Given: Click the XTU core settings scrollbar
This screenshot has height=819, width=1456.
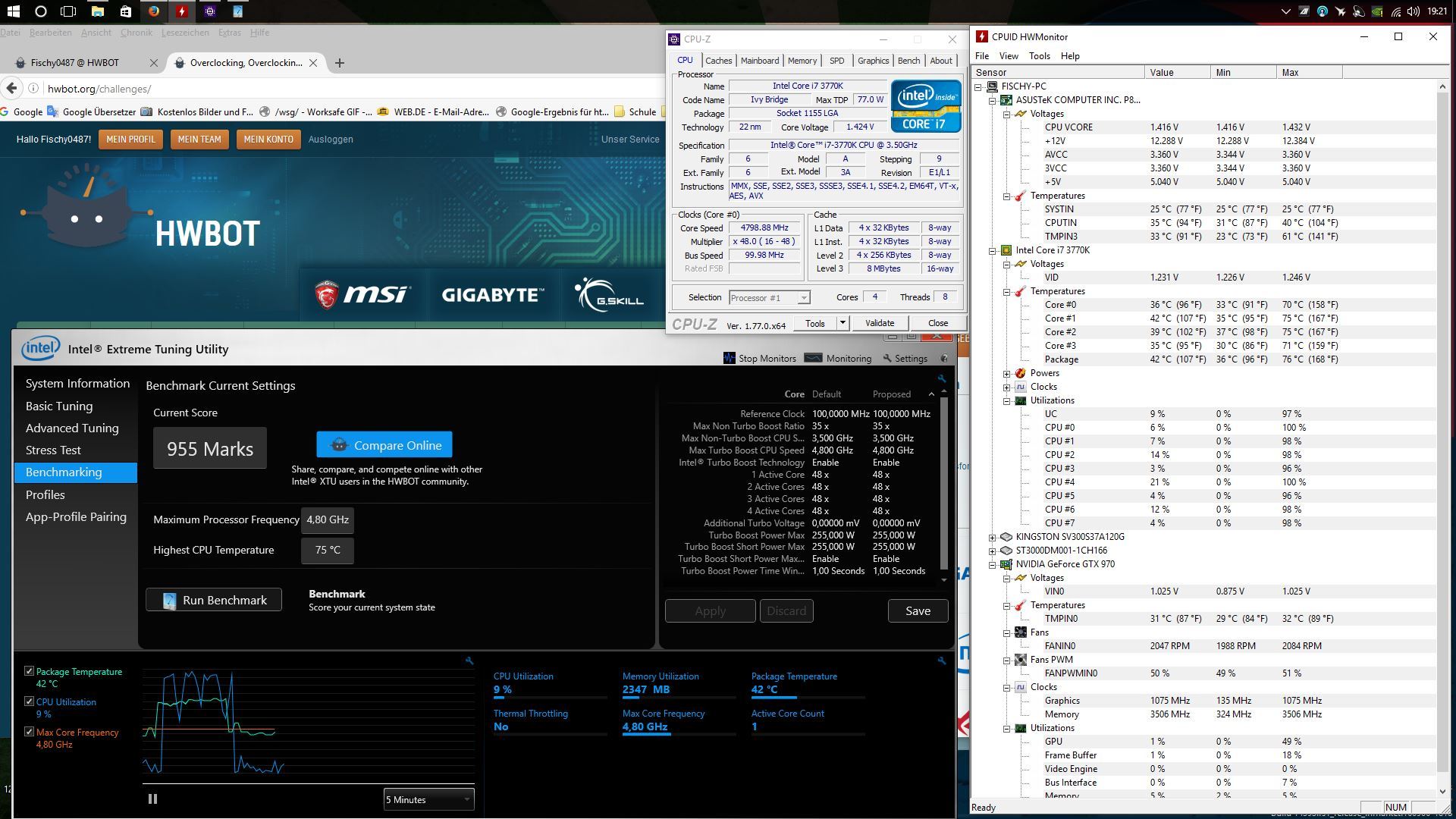Looking at the screenshot, I should coord(944,485).
